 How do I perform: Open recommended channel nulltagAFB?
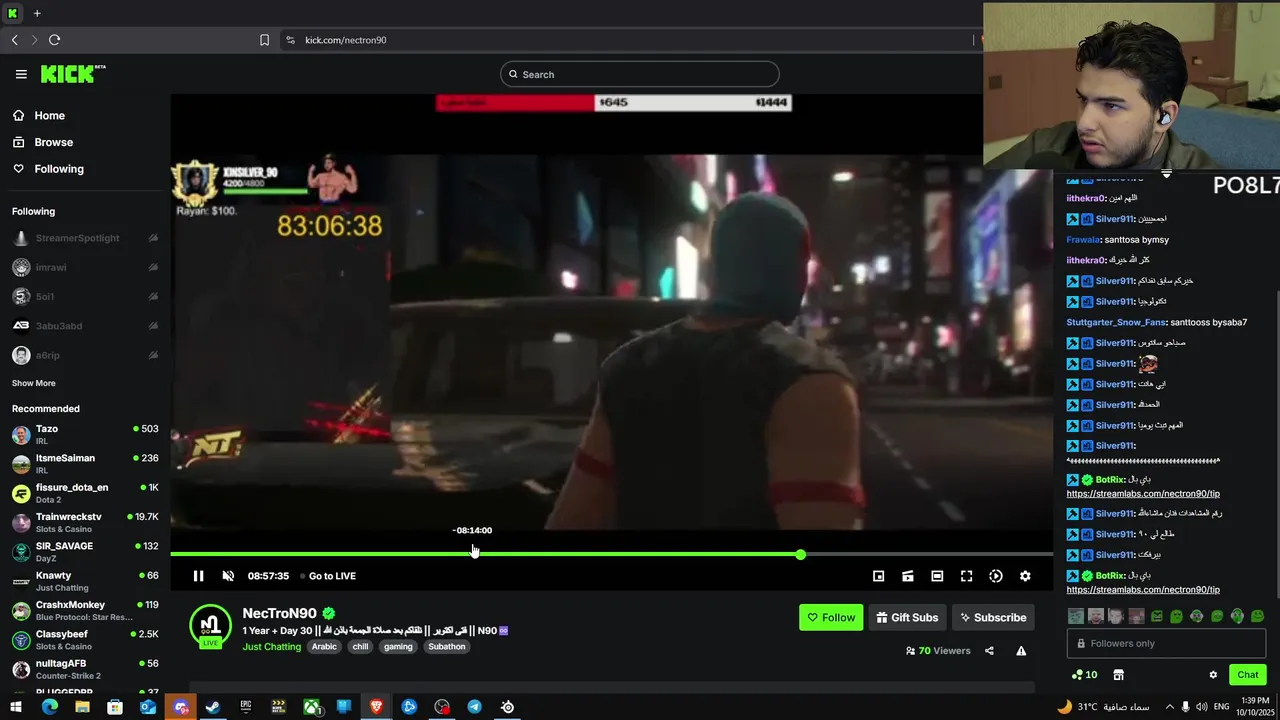85,669
